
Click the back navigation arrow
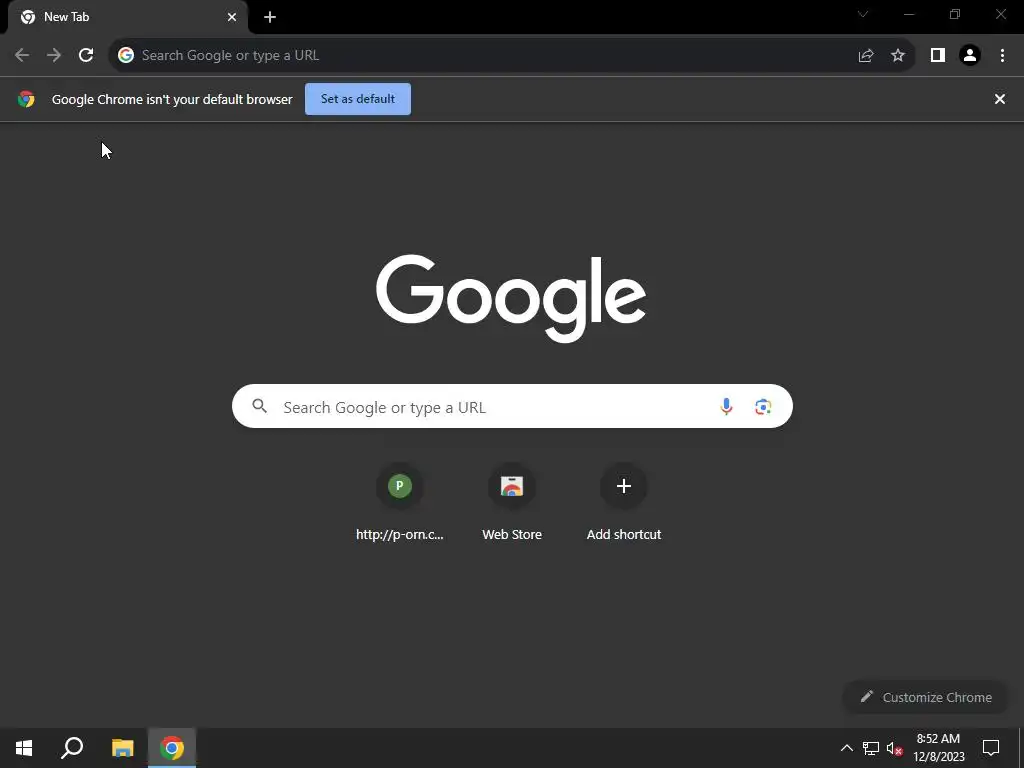(22, 56)
